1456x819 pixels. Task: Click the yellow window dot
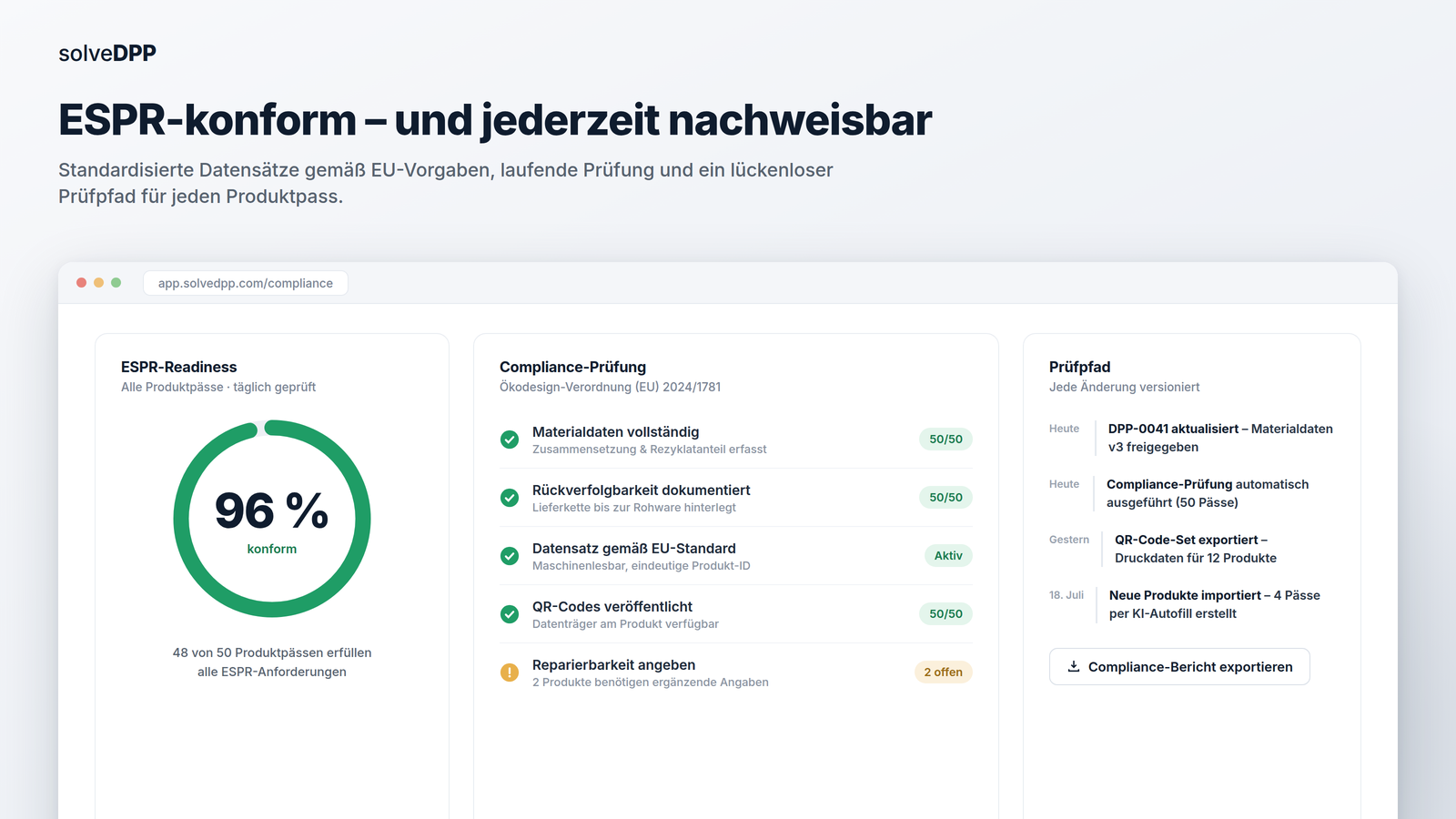tap(99, 283)
